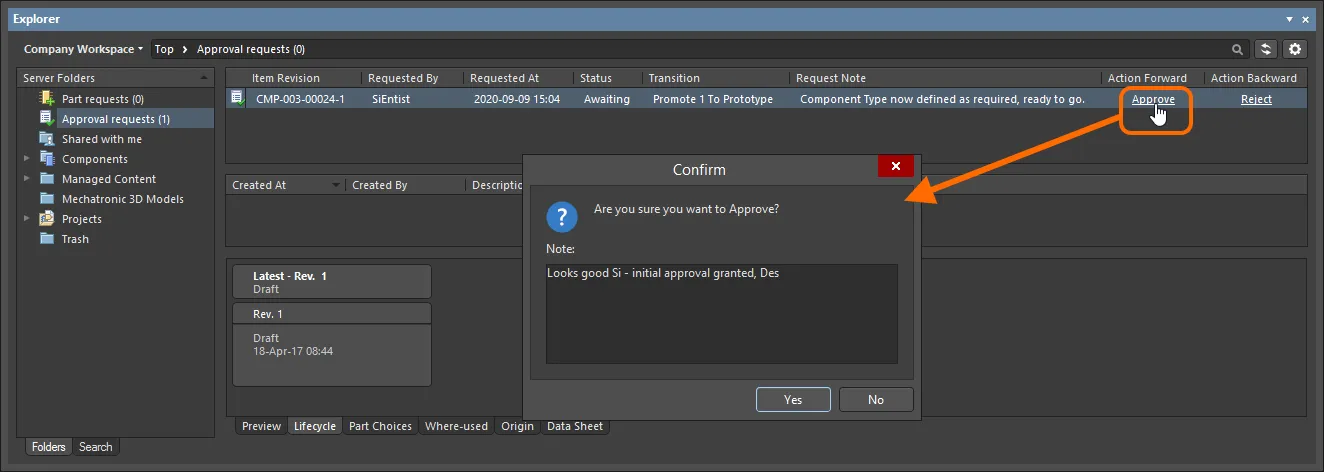Click the Awaiting status cell
The width and height of the screenshot is (1324, 472).
607,99
